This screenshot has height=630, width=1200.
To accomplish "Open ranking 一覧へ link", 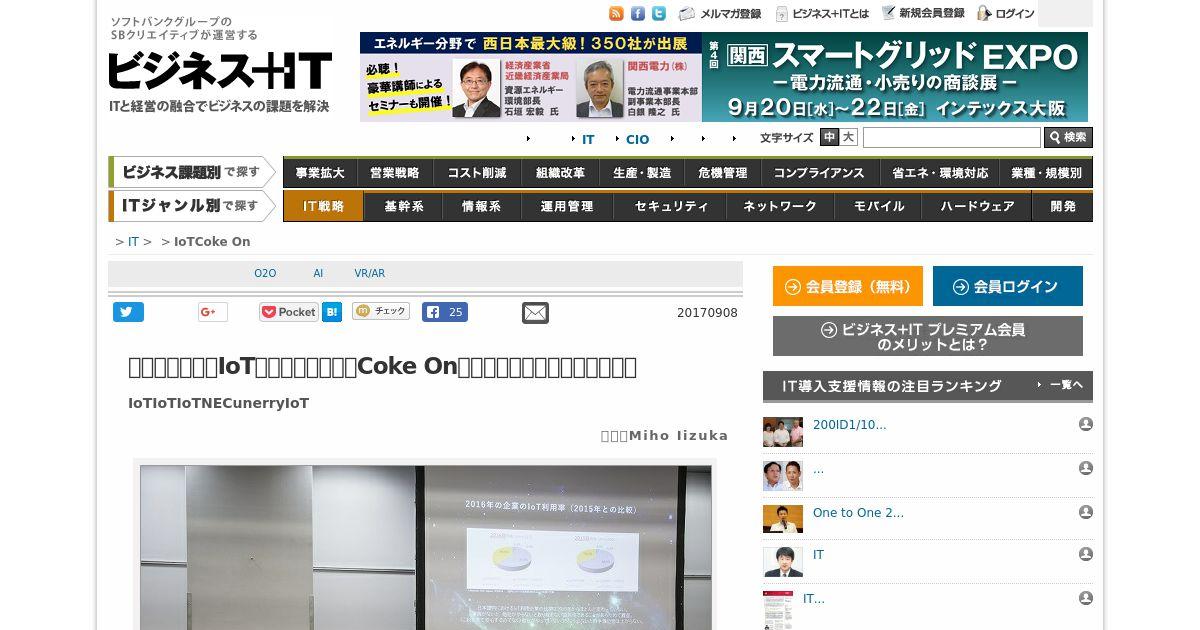I will pyautogui.click(x=1064, y=385).
